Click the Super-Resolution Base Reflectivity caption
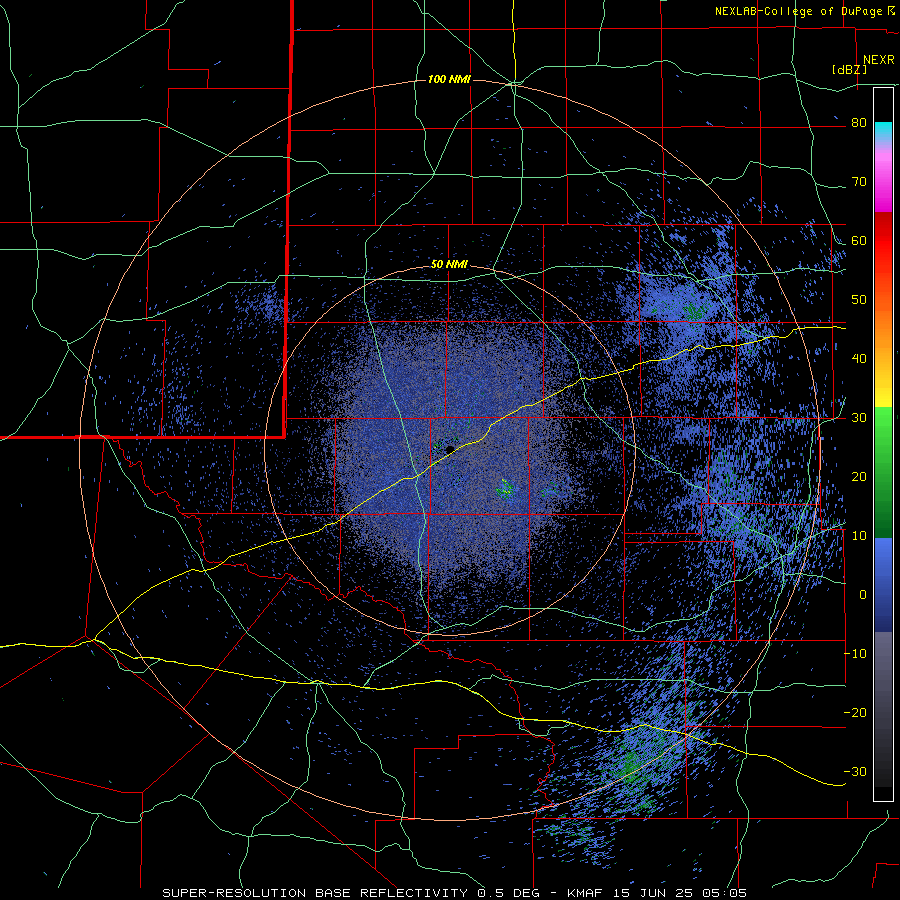Image resolution: width=900 pixels, height=900 pixels. 454,893
